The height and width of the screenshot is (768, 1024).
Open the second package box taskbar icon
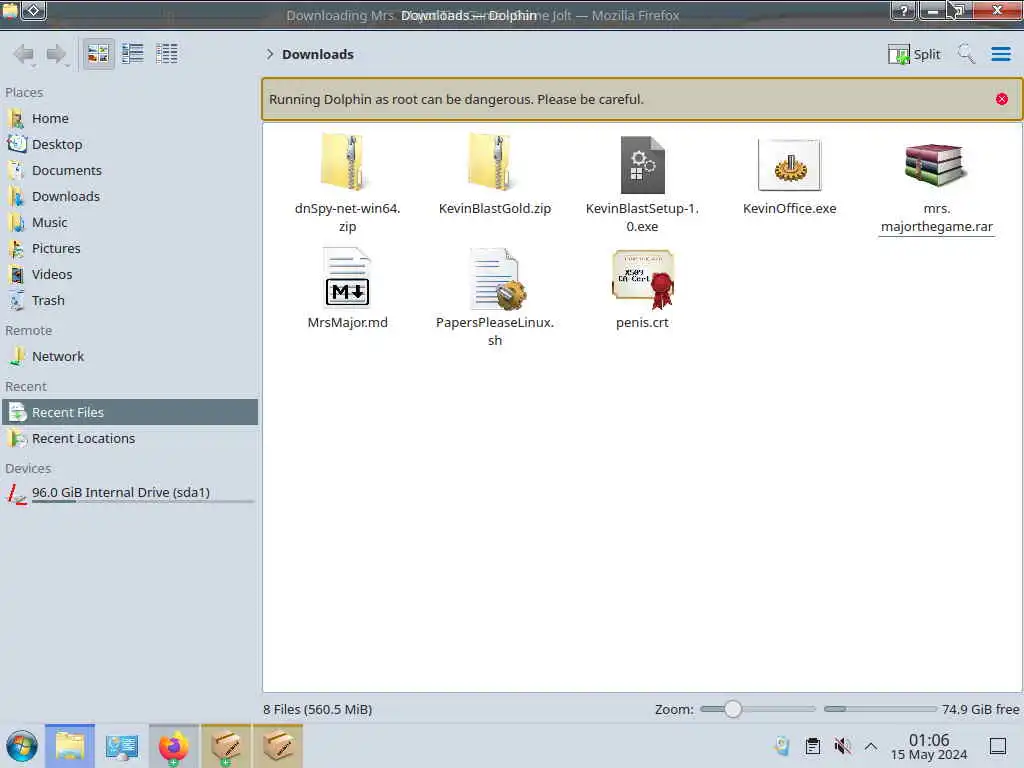click(x=278, y=746)
